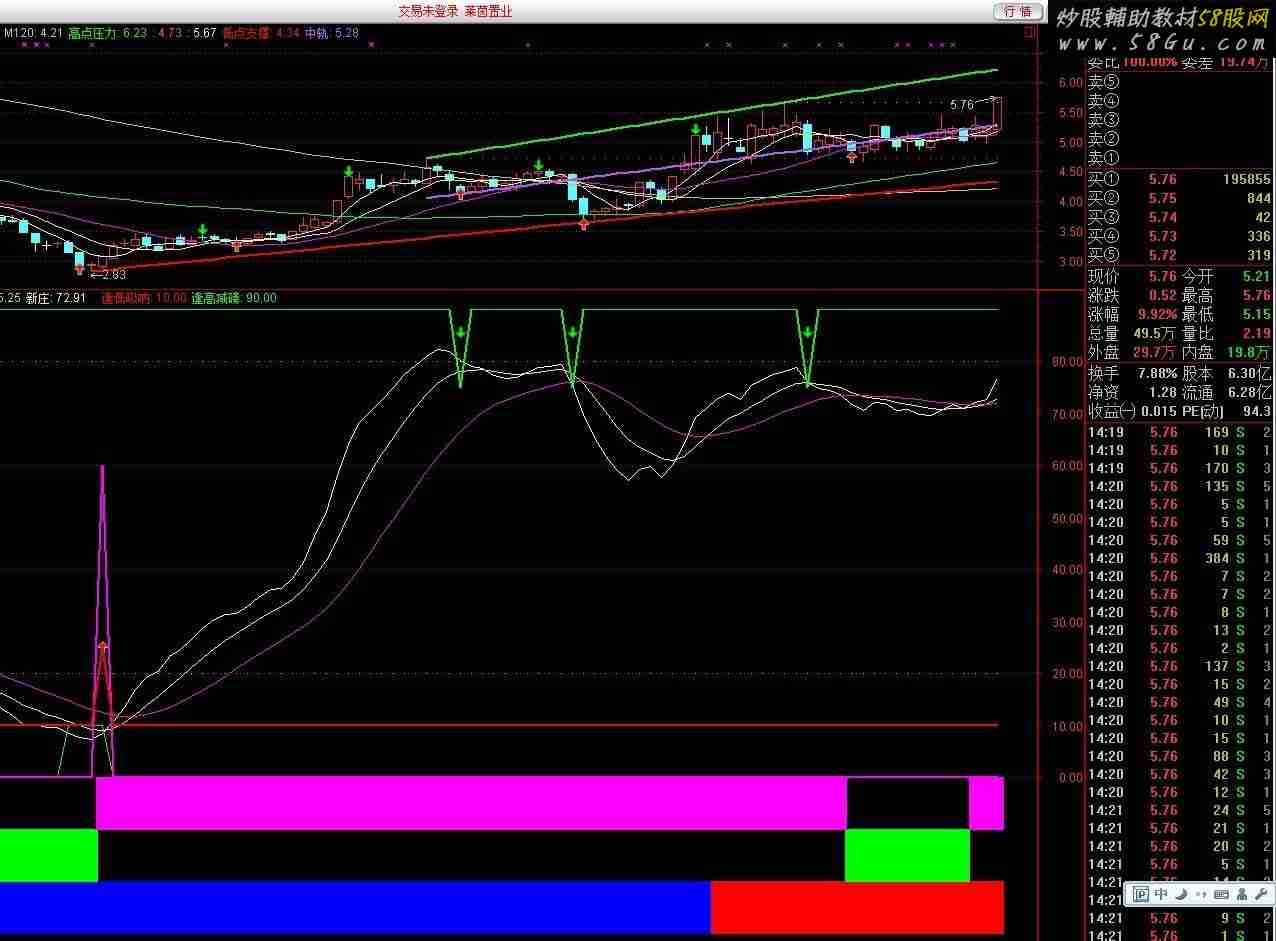Click the 买① bid price row
Image resolution: width=1276 pixels, height=941 pixels.
(1178, 180)
